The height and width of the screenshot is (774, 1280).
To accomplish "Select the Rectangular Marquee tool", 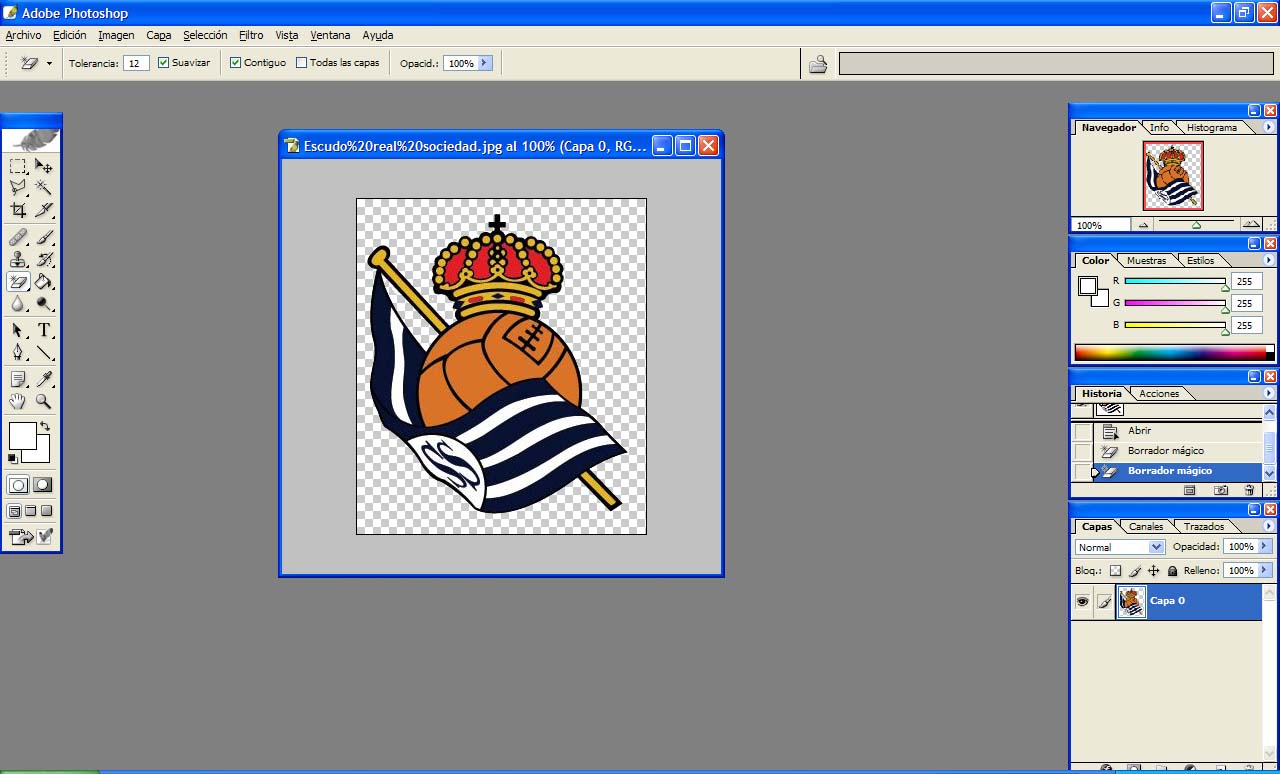I will tap(18, 166).
